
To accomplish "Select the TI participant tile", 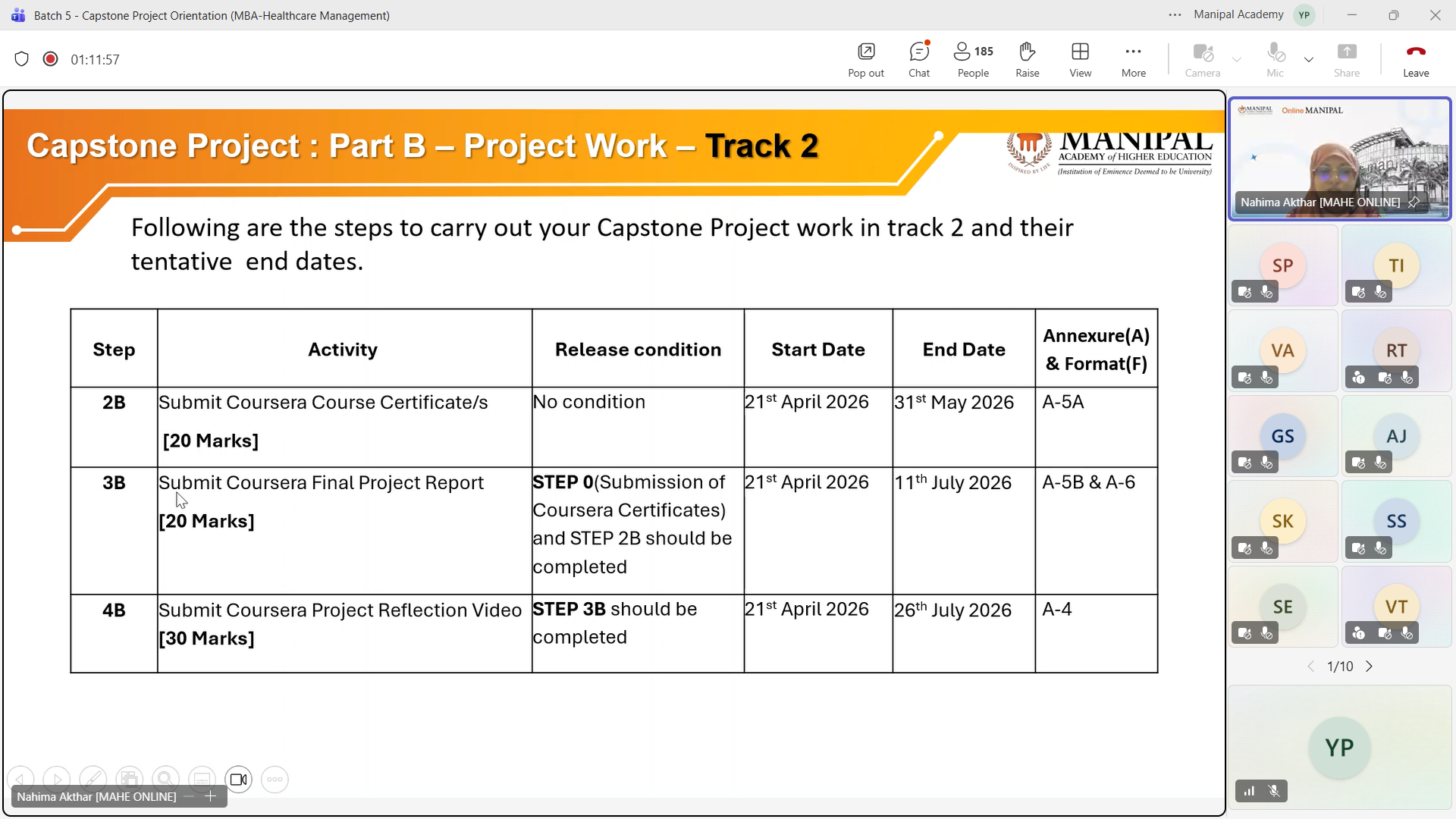I will (1397, 265).
